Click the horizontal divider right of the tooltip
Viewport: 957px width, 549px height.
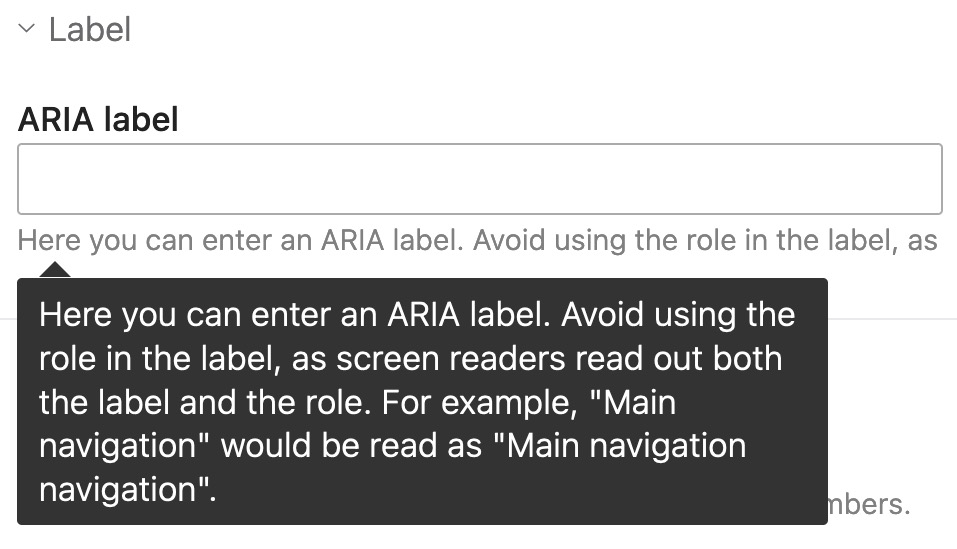click(x=890, y=320)
